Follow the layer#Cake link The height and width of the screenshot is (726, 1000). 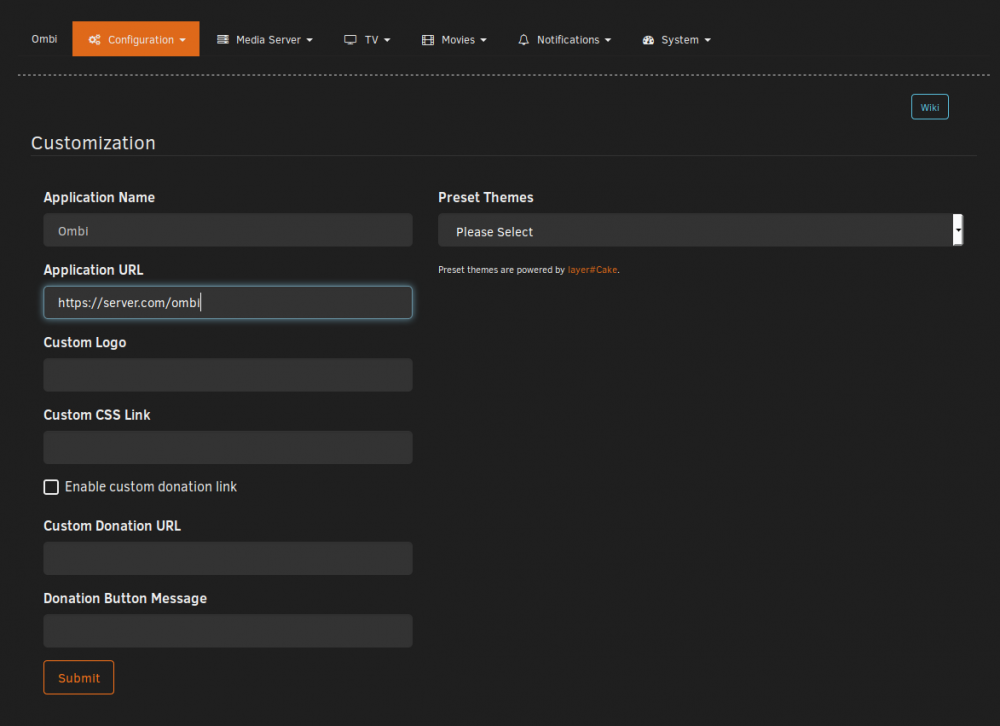[592, 270]
